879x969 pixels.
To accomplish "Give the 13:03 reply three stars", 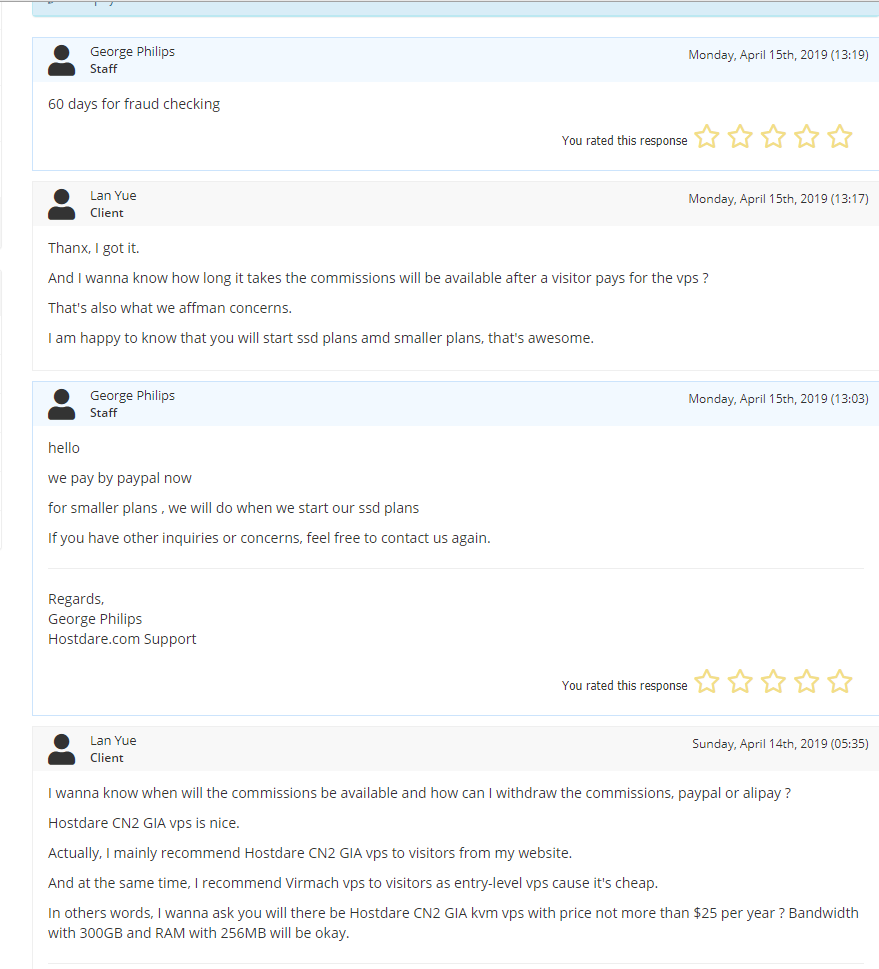I will pyautogui.click(x=773, y=682).
